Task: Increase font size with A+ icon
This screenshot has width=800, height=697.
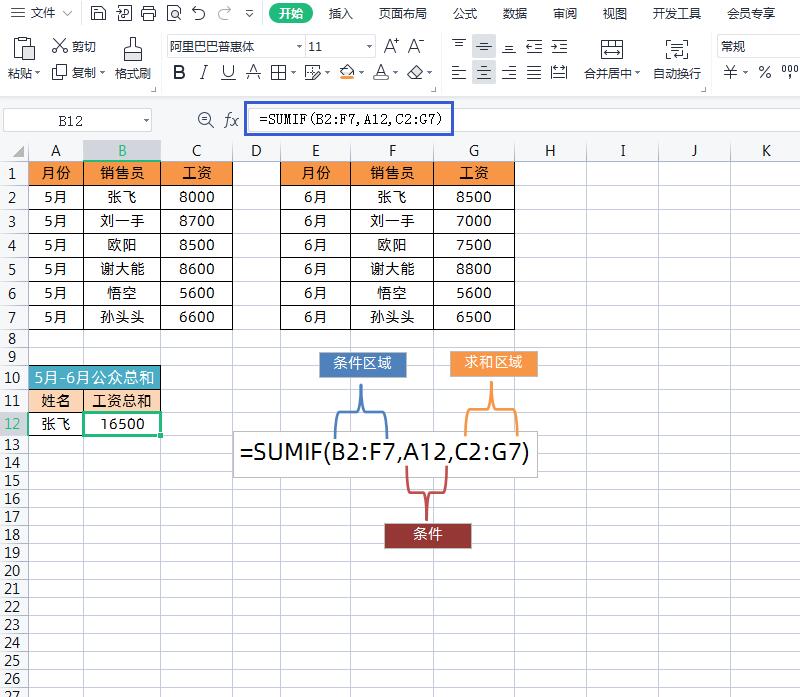Action: [391, 46]
